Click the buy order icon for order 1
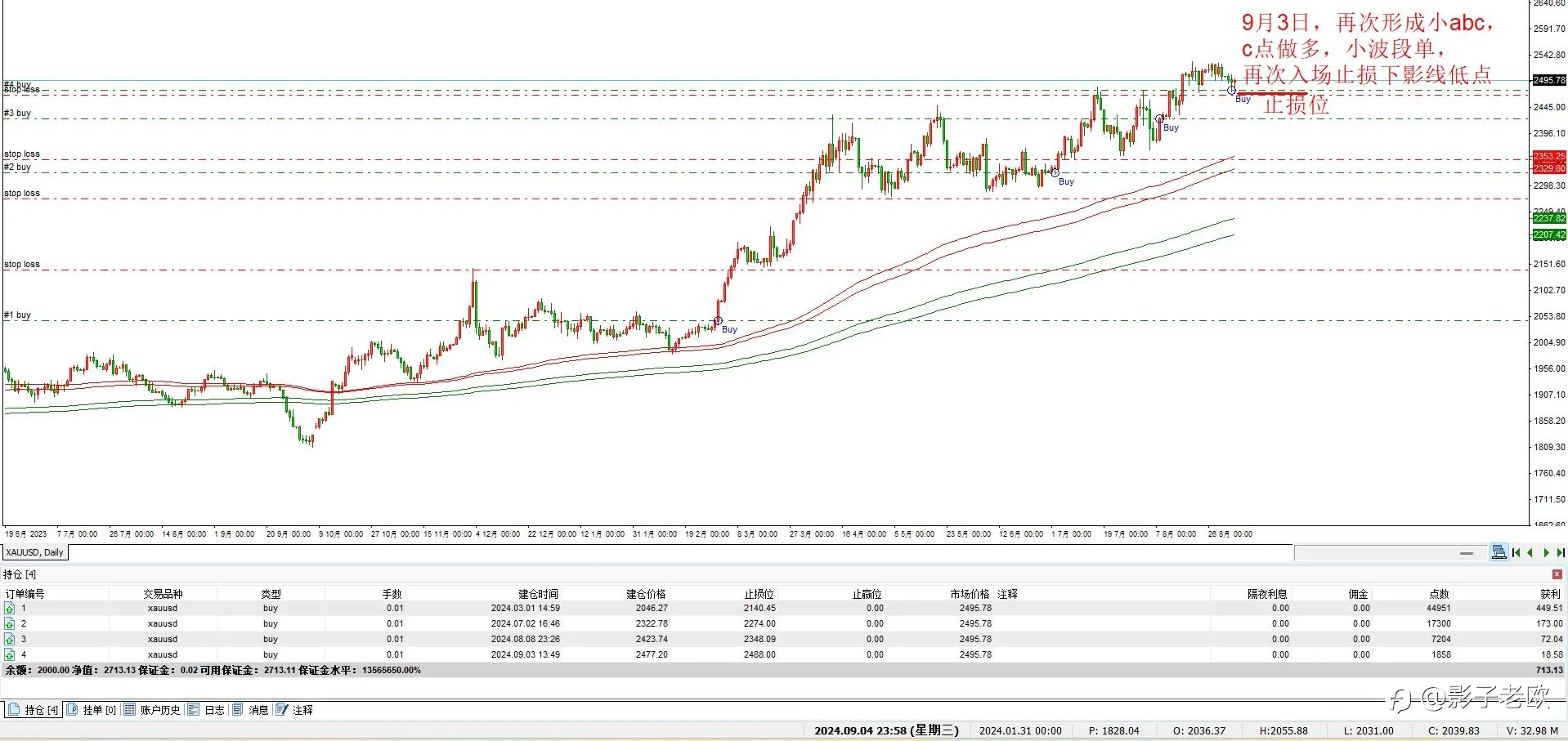Viewport: 1568px width, 741px height. (10, 609)
